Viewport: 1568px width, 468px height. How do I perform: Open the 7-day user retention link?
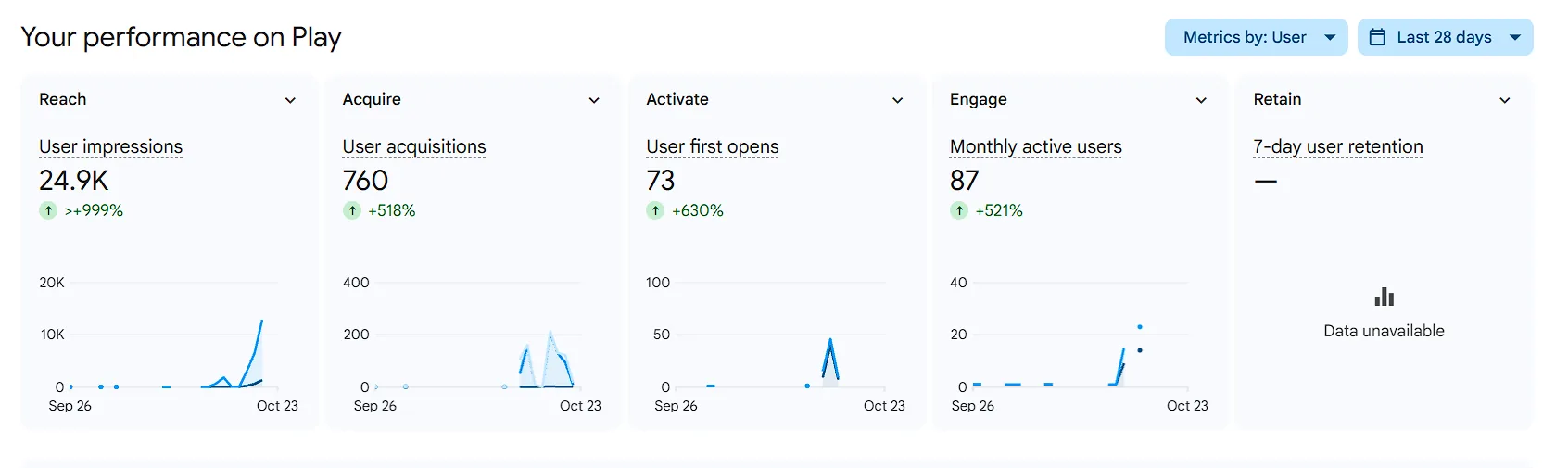click(x=1338, y=146)
